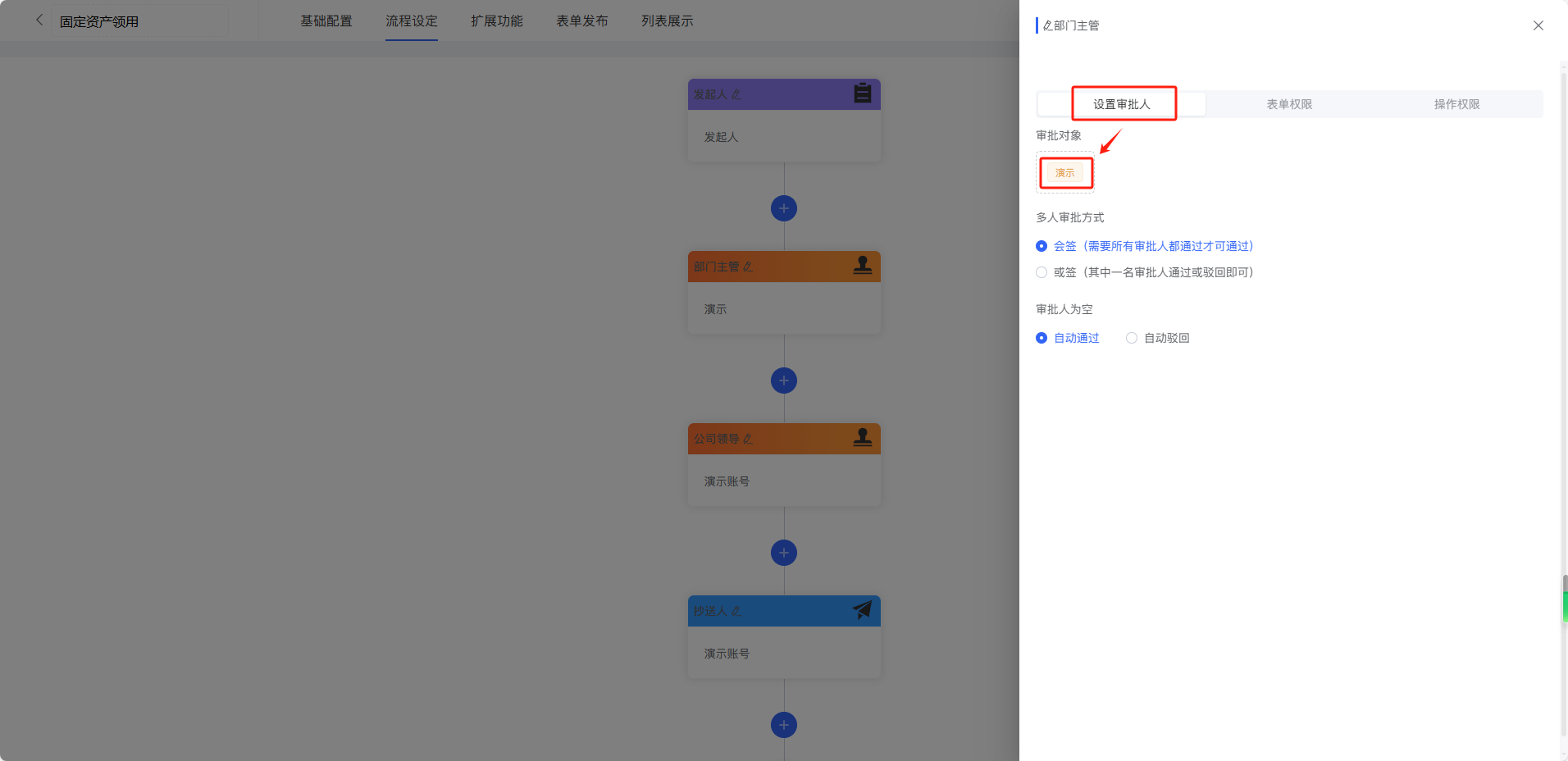Add a node below 部门主管 step
The height and width of the screenshot is (761, 1568).
[x=783, y=380]
